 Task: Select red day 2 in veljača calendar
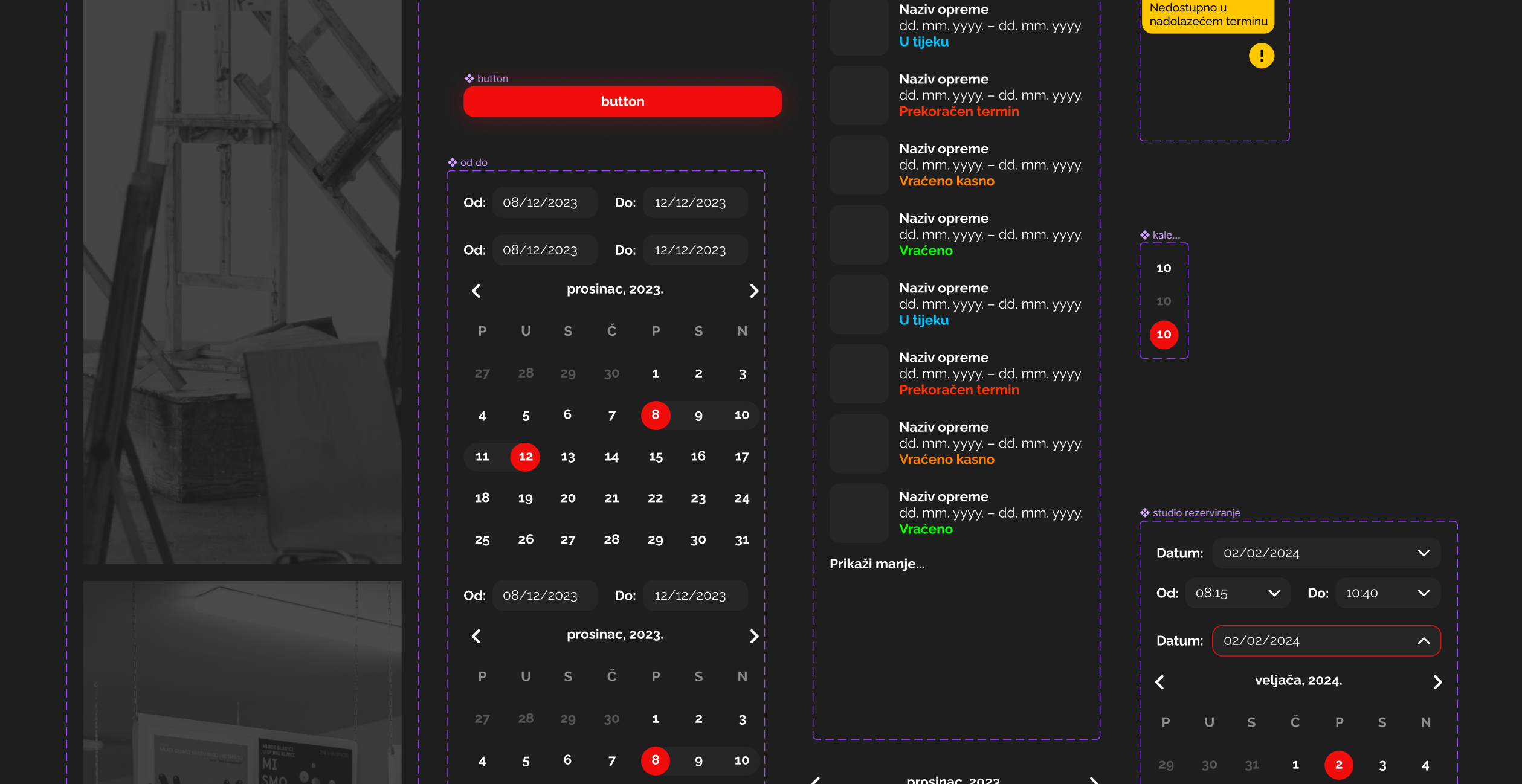click(x=1338, y=765)
